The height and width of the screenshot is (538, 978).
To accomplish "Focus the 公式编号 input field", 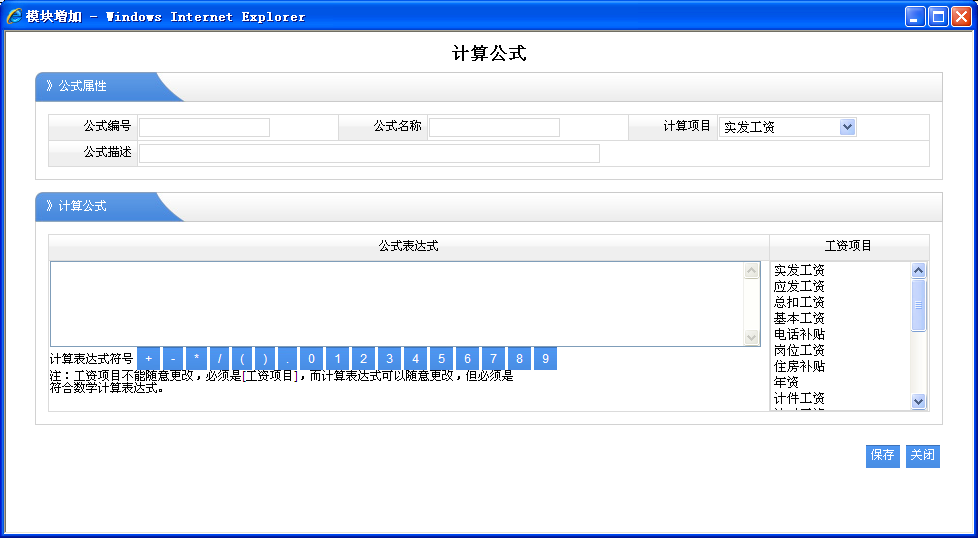I will (204, 127).
